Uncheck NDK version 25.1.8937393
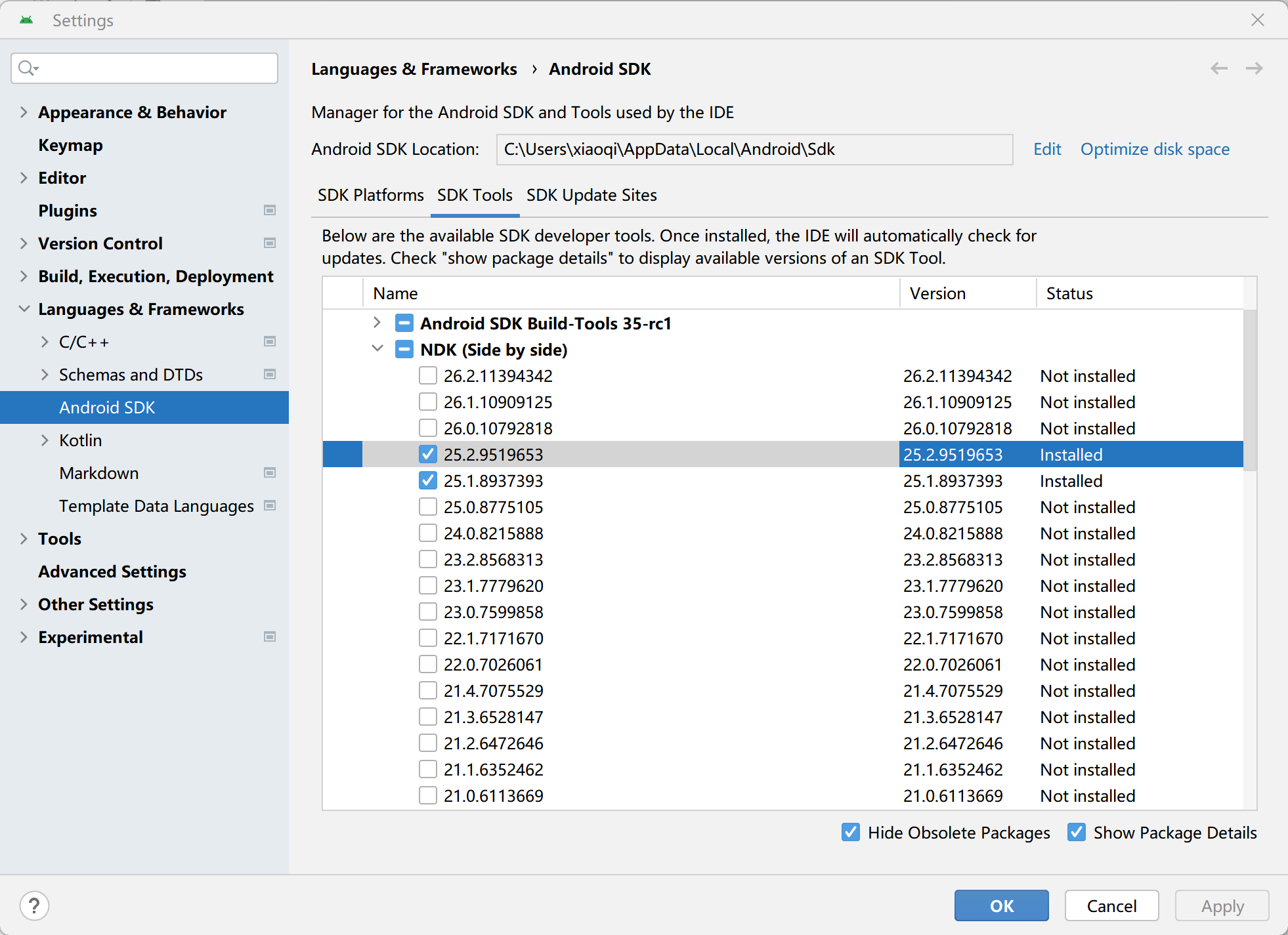Screen dimensions: 1288x935 pyautogui.click(x=428, y=480)
